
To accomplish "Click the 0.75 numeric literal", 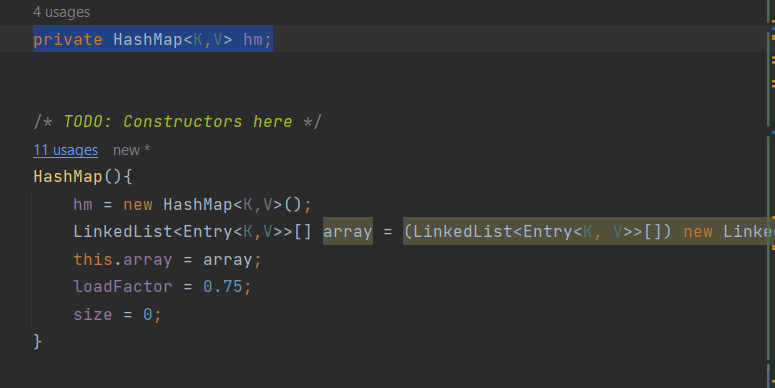I will pyautogui.click(x=222, y=287).
